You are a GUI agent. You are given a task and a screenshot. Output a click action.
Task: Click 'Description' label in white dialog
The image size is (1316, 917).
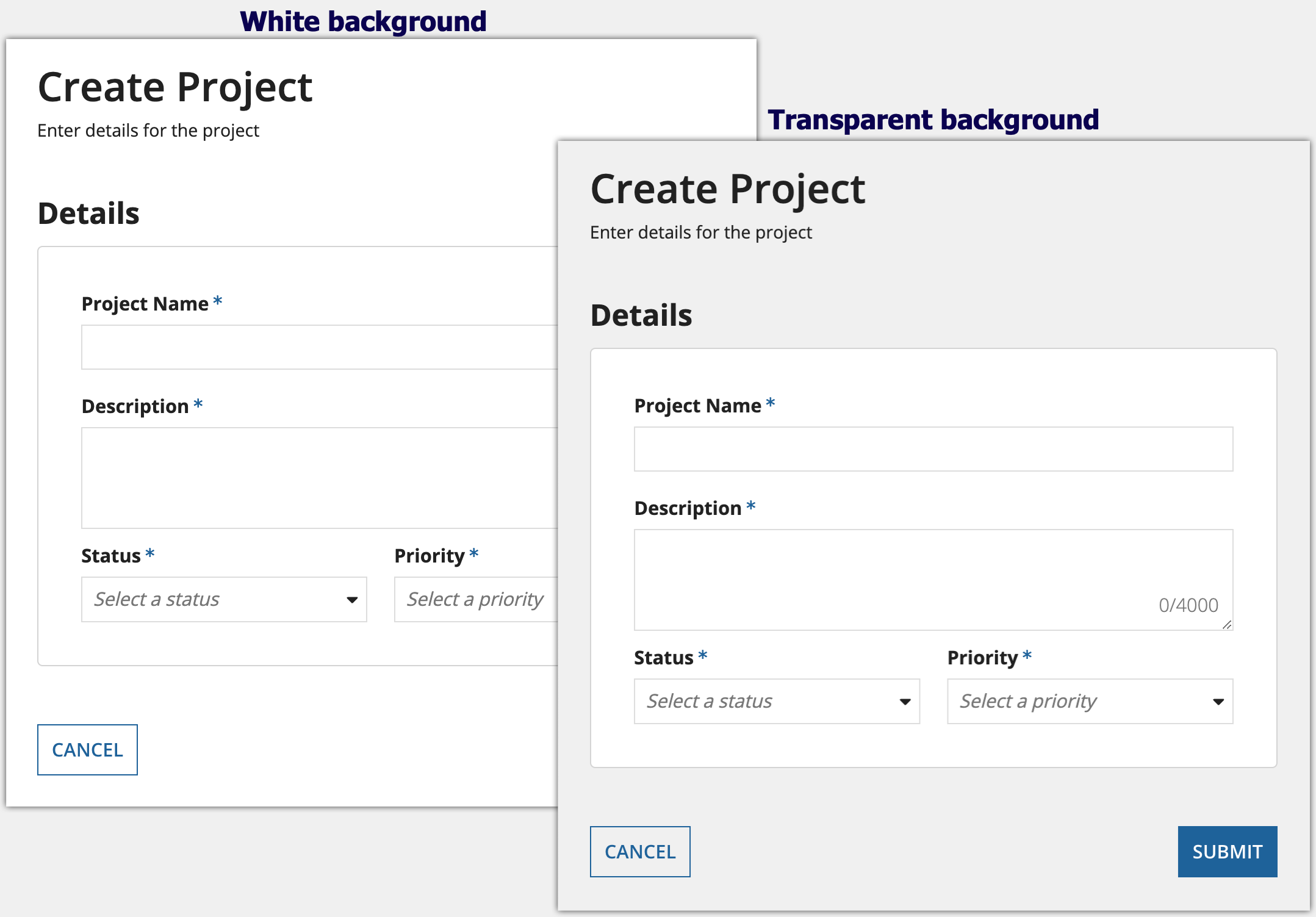(x=135, y=406)
